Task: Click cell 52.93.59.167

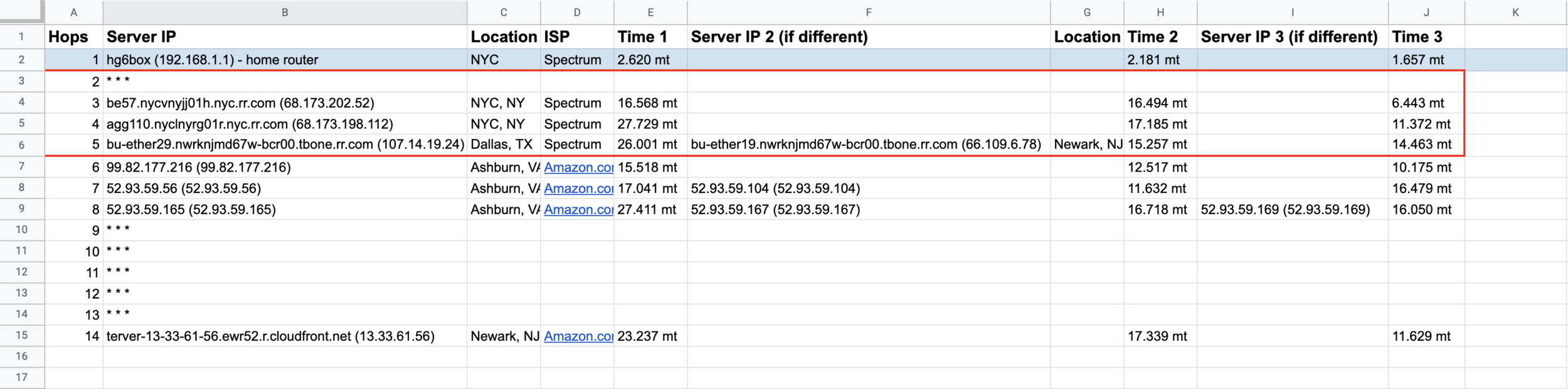Action: (x=869, y=210)
